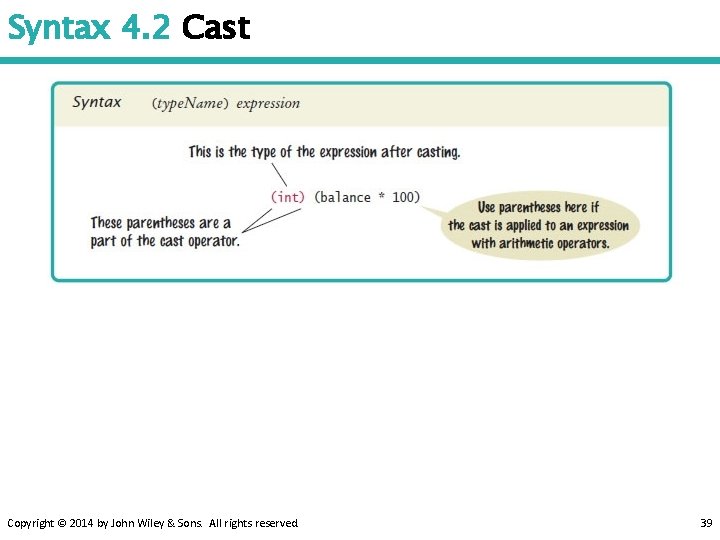The width and height of the screenshot is (720, 540).
Task: Click the slide number 39
Action: [x=706, y=523]
